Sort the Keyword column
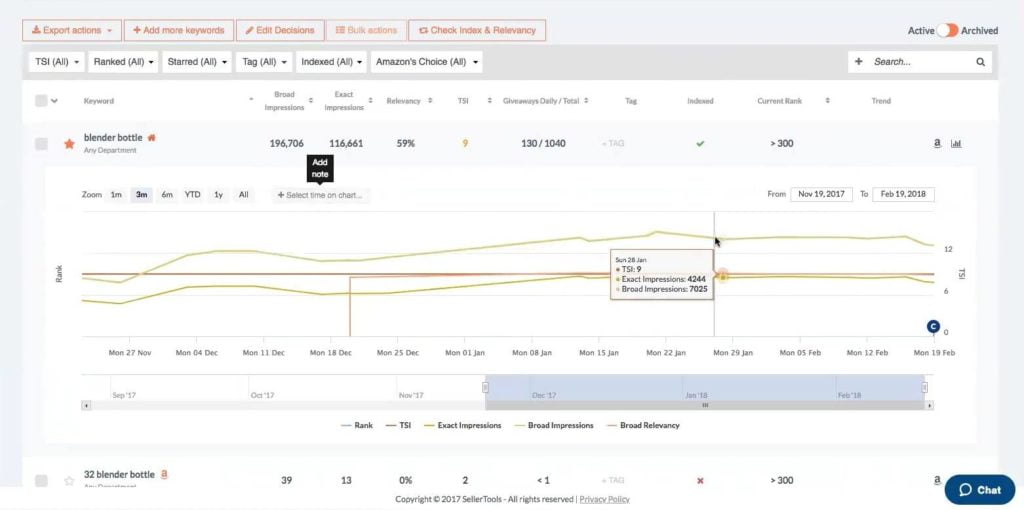 coord(251,99)
